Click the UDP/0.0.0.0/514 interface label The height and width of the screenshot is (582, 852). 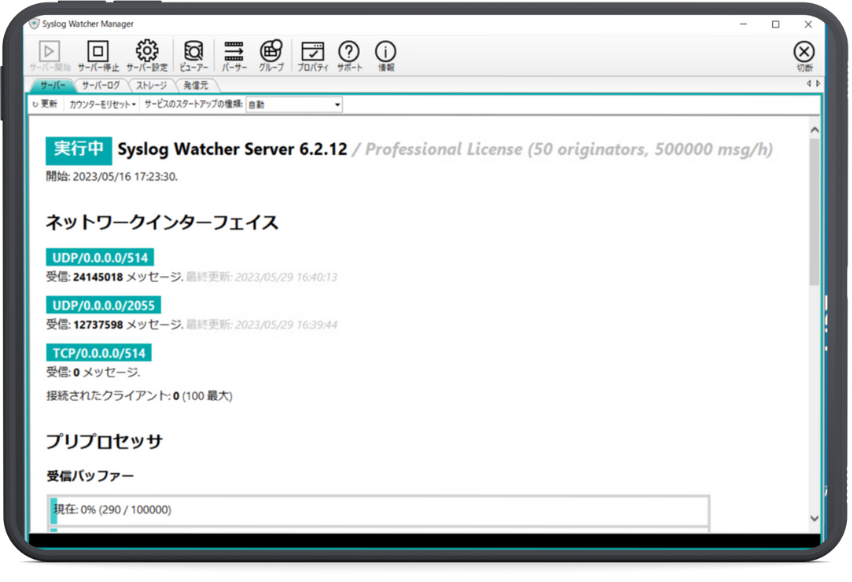click(100, 258)
